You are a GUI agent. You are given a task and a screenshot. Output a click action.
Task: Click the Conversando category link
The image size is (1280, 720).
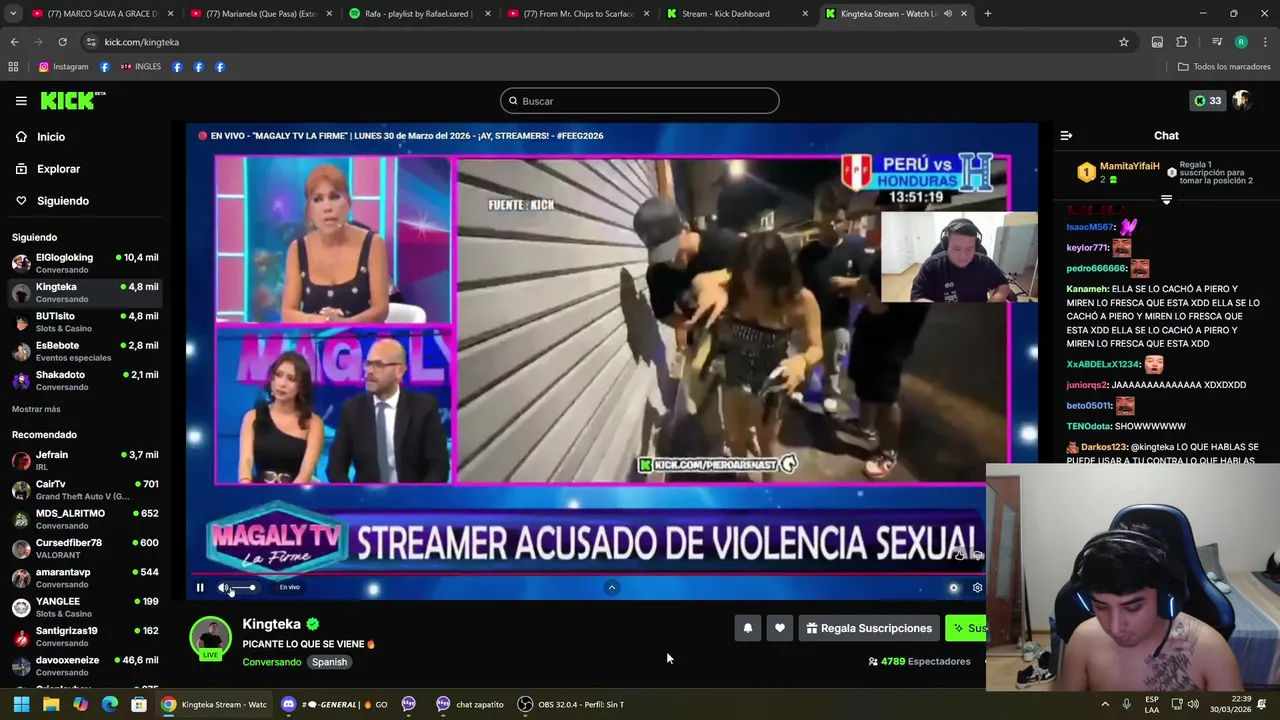coord(271,662)
